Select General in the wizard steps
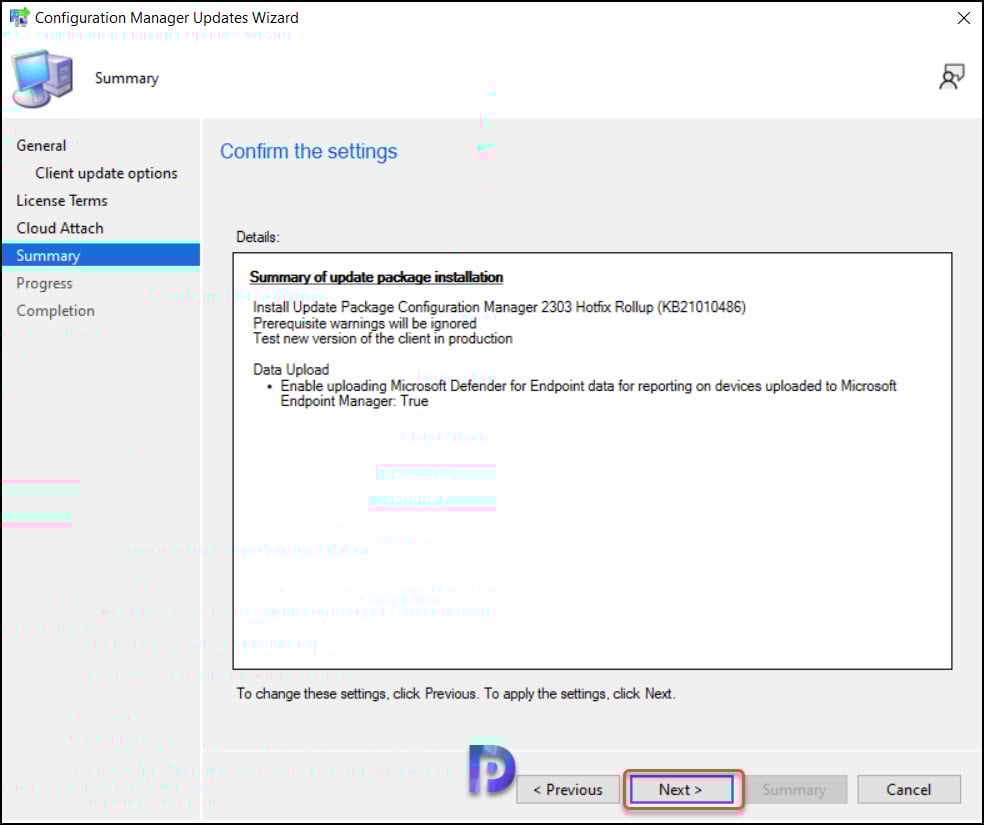Viewport: 984px width, 825px height. (x=41, y=146)
